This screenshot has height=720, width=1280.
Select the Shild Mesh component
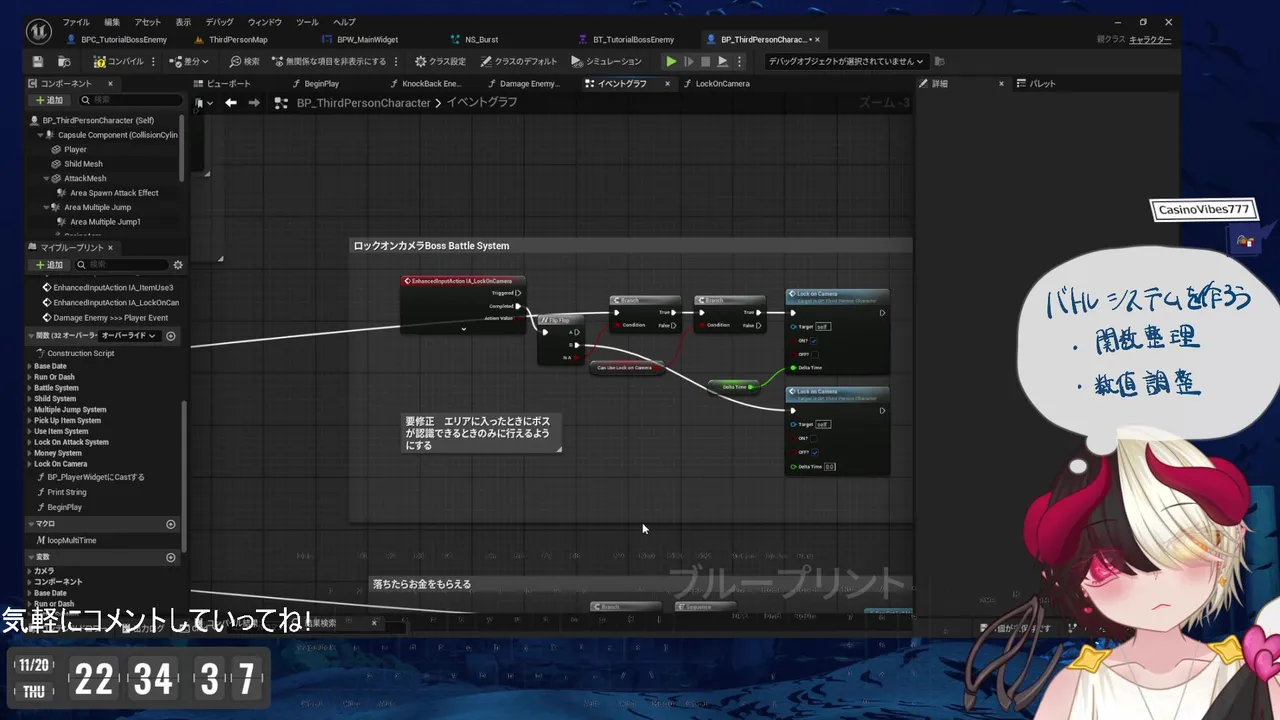(x=83, y=164)
